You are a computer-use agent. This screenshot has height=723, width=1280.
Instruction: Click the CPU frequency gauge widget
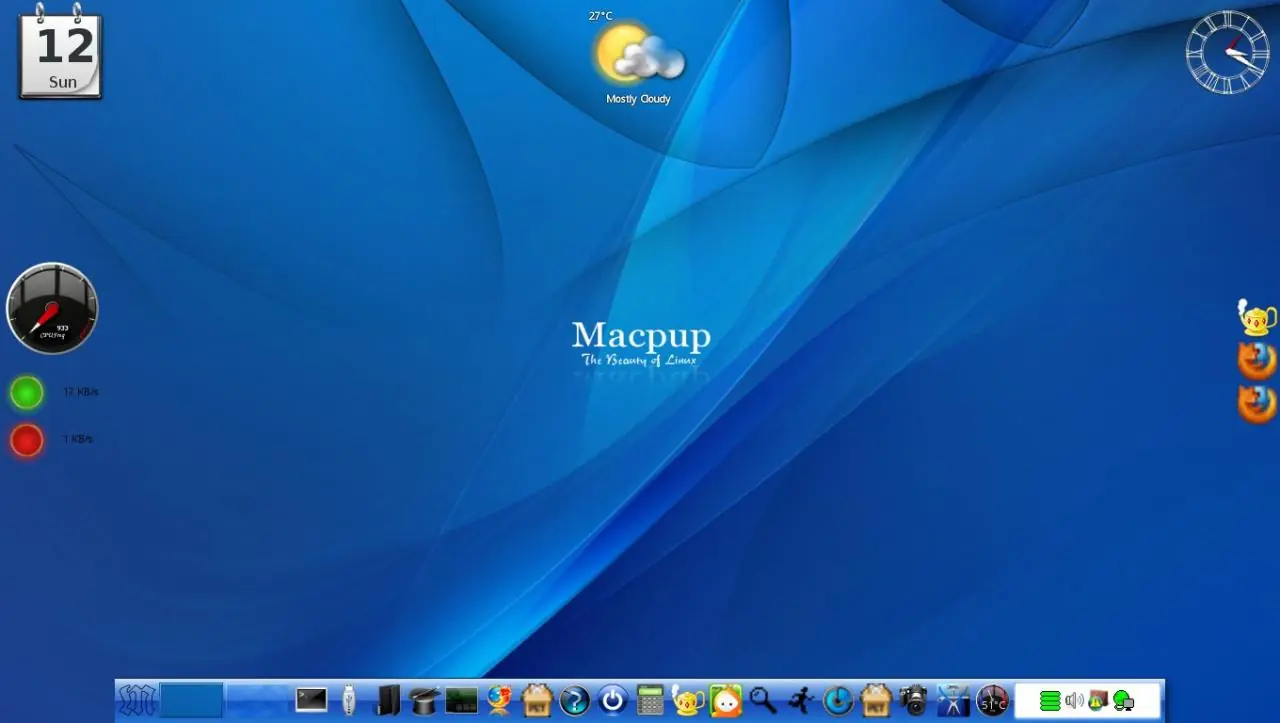pyautogui.click(x=52, y=308)
